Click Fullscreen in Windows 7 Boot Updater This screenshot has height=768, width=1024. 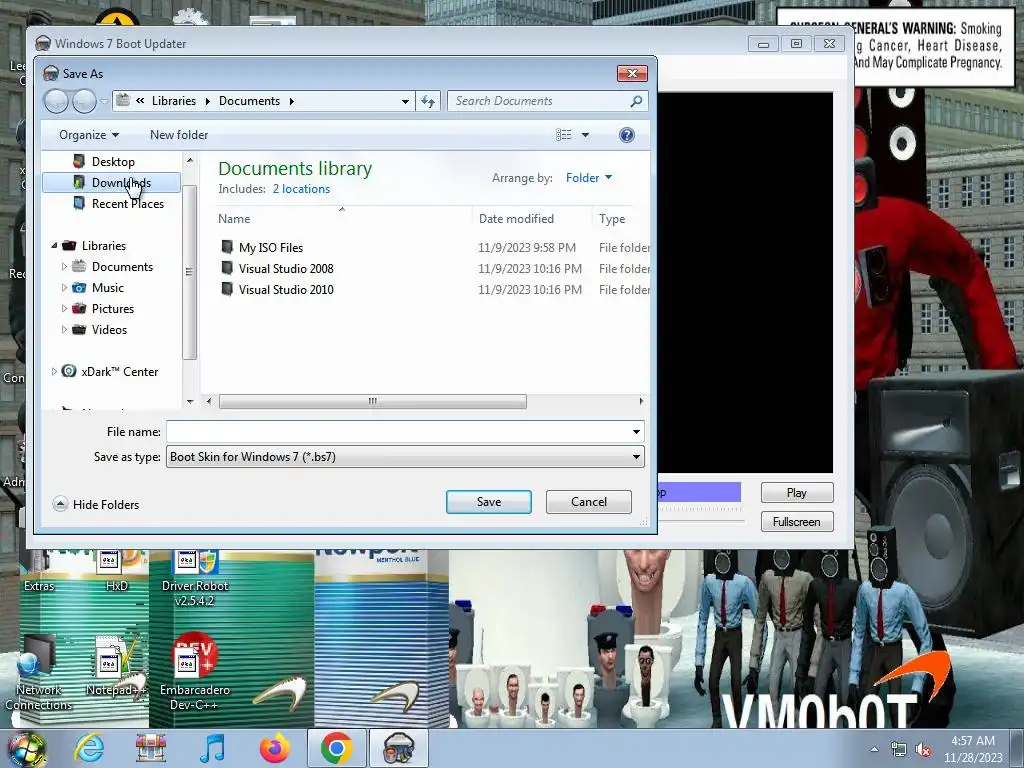click(x=797, y=522)
